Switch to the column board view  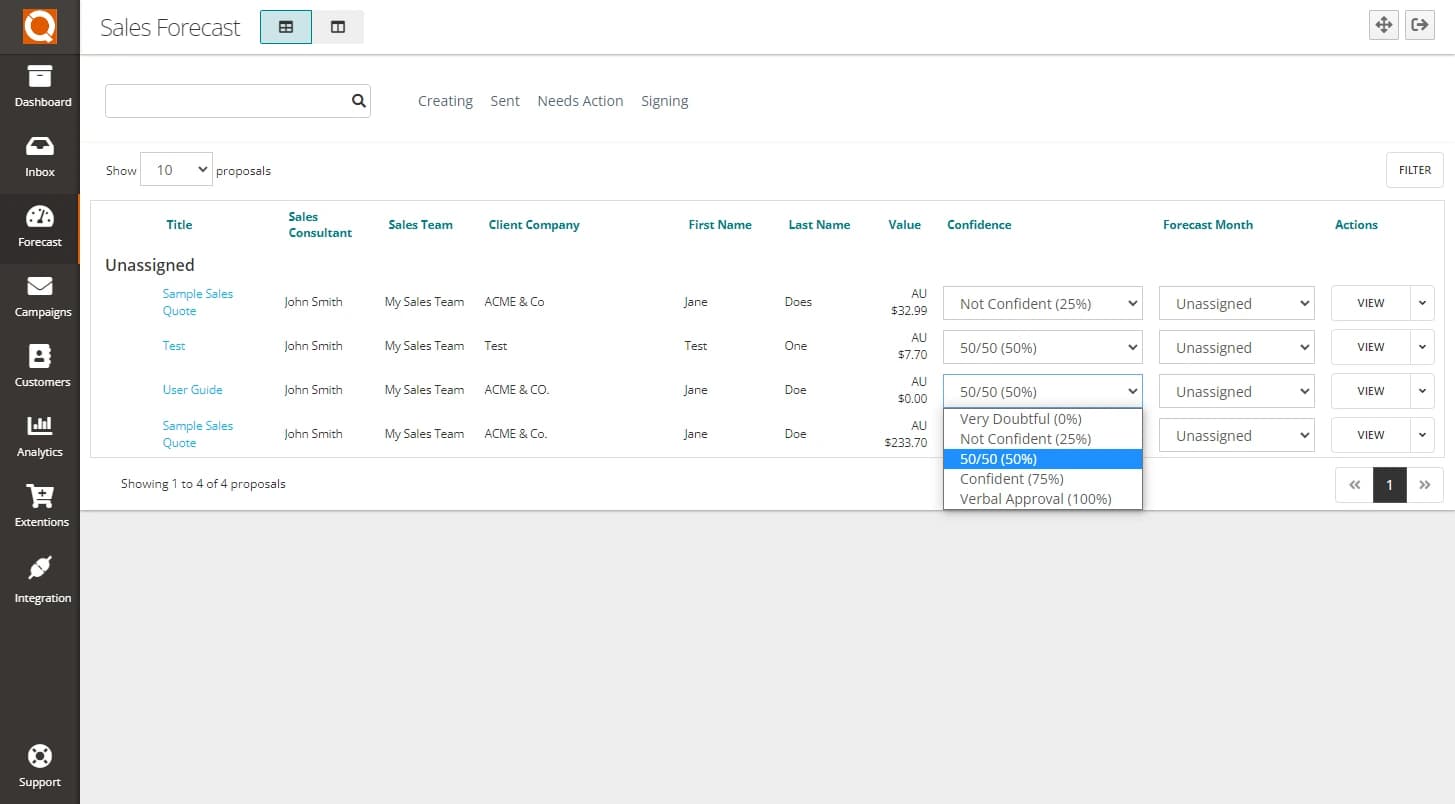338,27
